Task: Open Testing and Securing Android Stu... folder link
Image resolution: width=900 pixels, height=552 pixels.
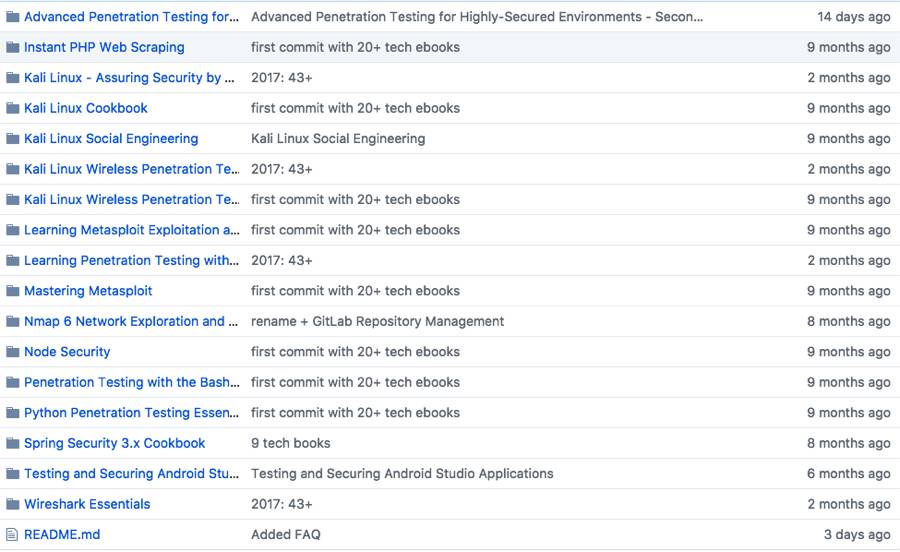Action: click(x=131, y=473)
